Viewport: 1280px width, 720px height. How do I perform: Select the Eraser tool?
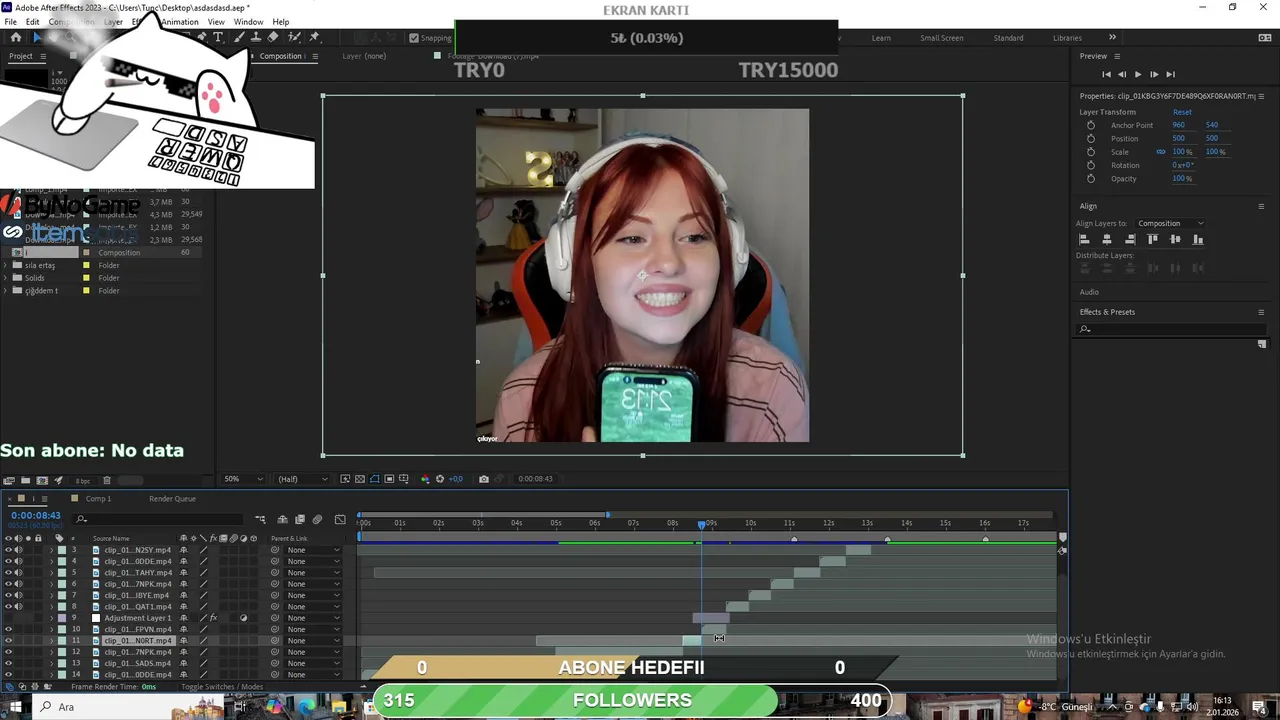point(273,37)
